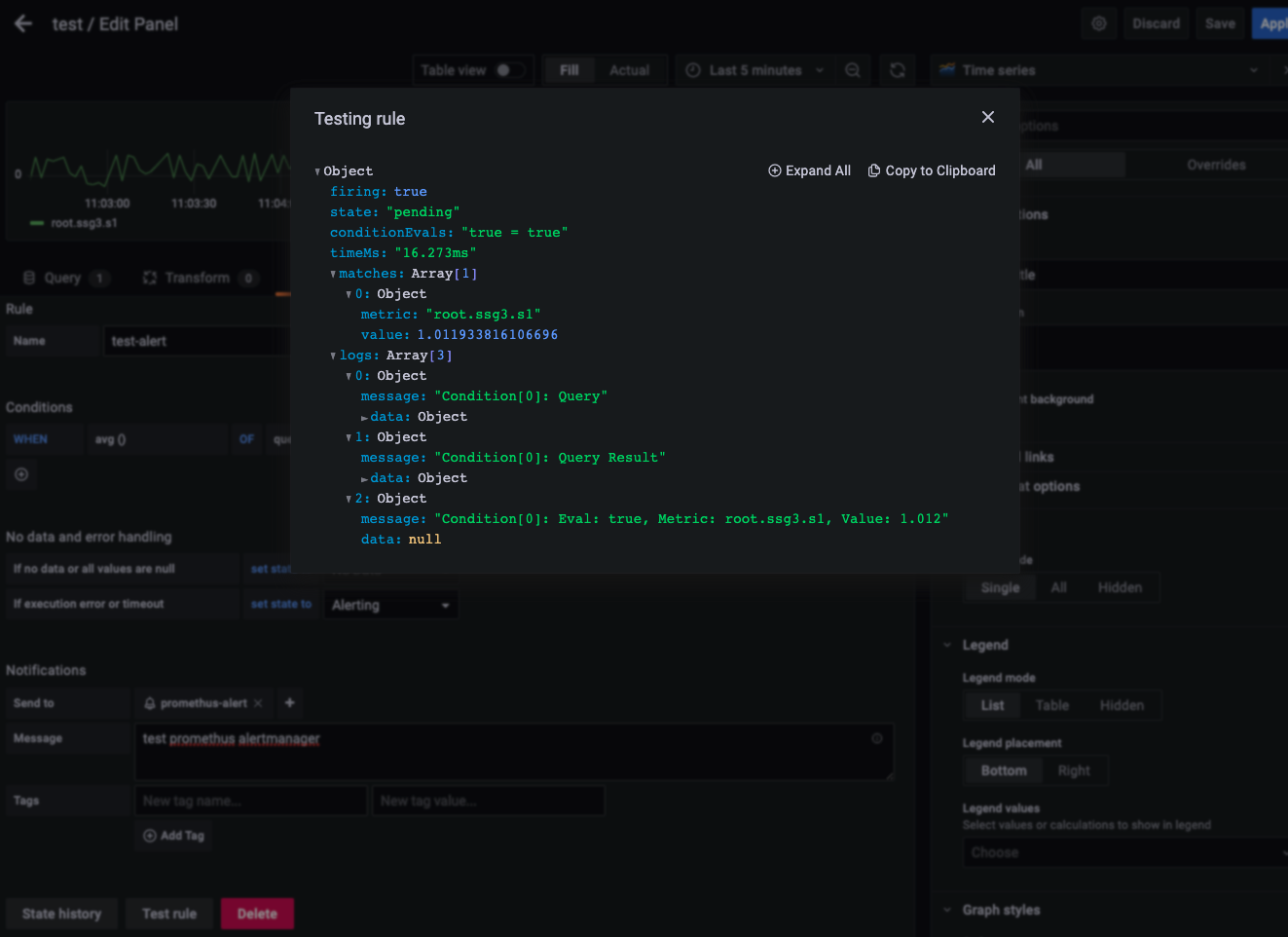Choose Table legend mode
1288x937 pixels.
[x=1052, y=705]
